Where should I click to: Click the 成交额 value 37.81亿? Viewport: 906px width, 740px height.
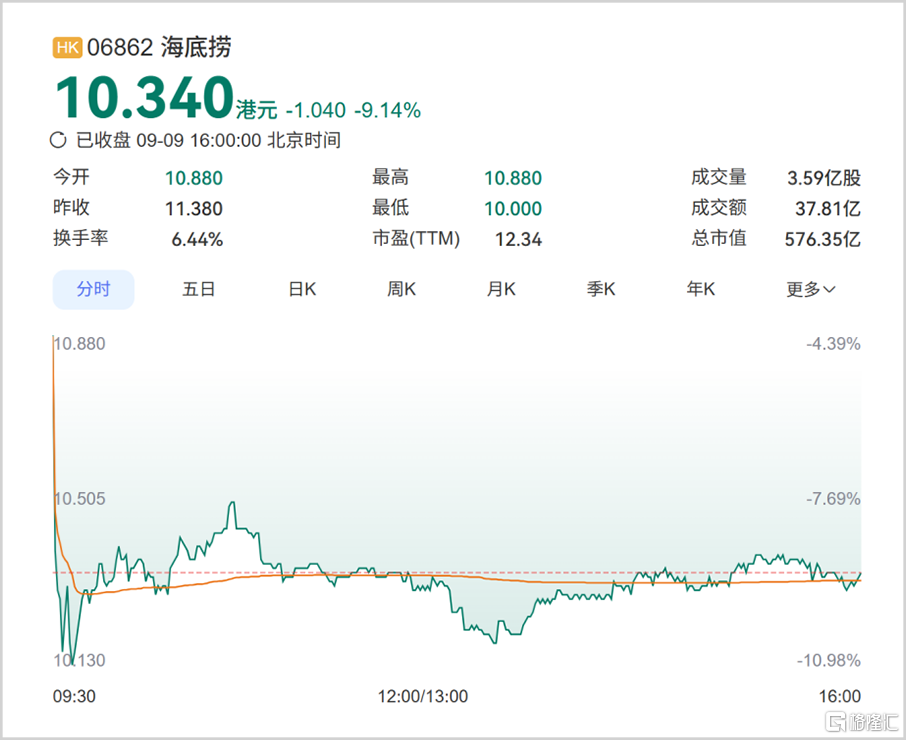(828, 209)
